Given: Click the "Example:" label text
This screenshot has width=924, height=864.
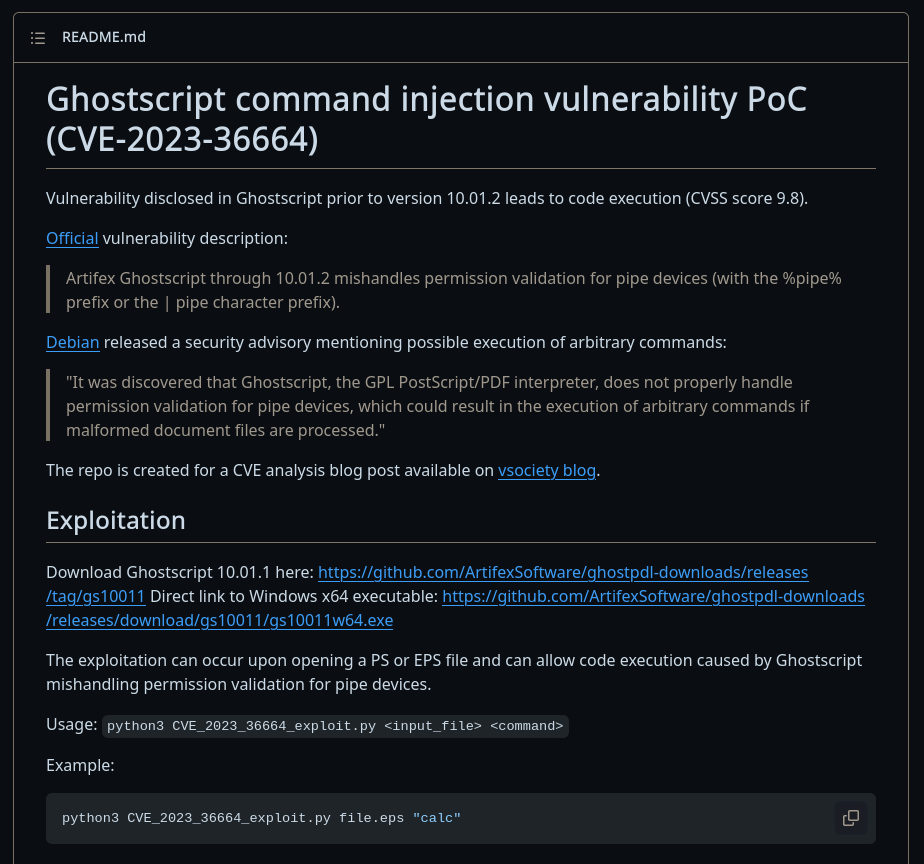Looking at the screenshot, I should click(80, 766).
